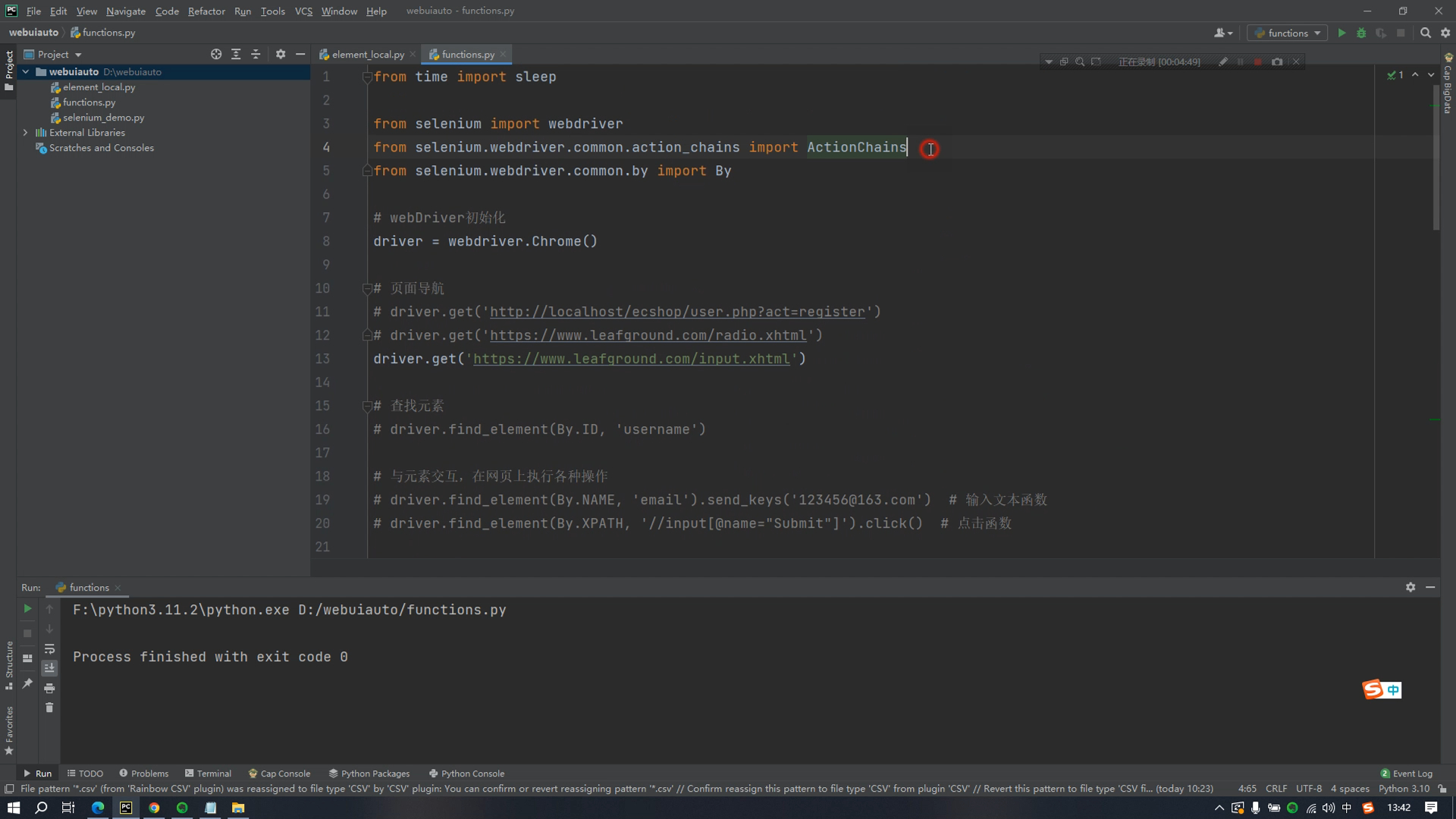Hide the Project tool window
This screenshot has width=1456, height=819.
coord(300,54)
